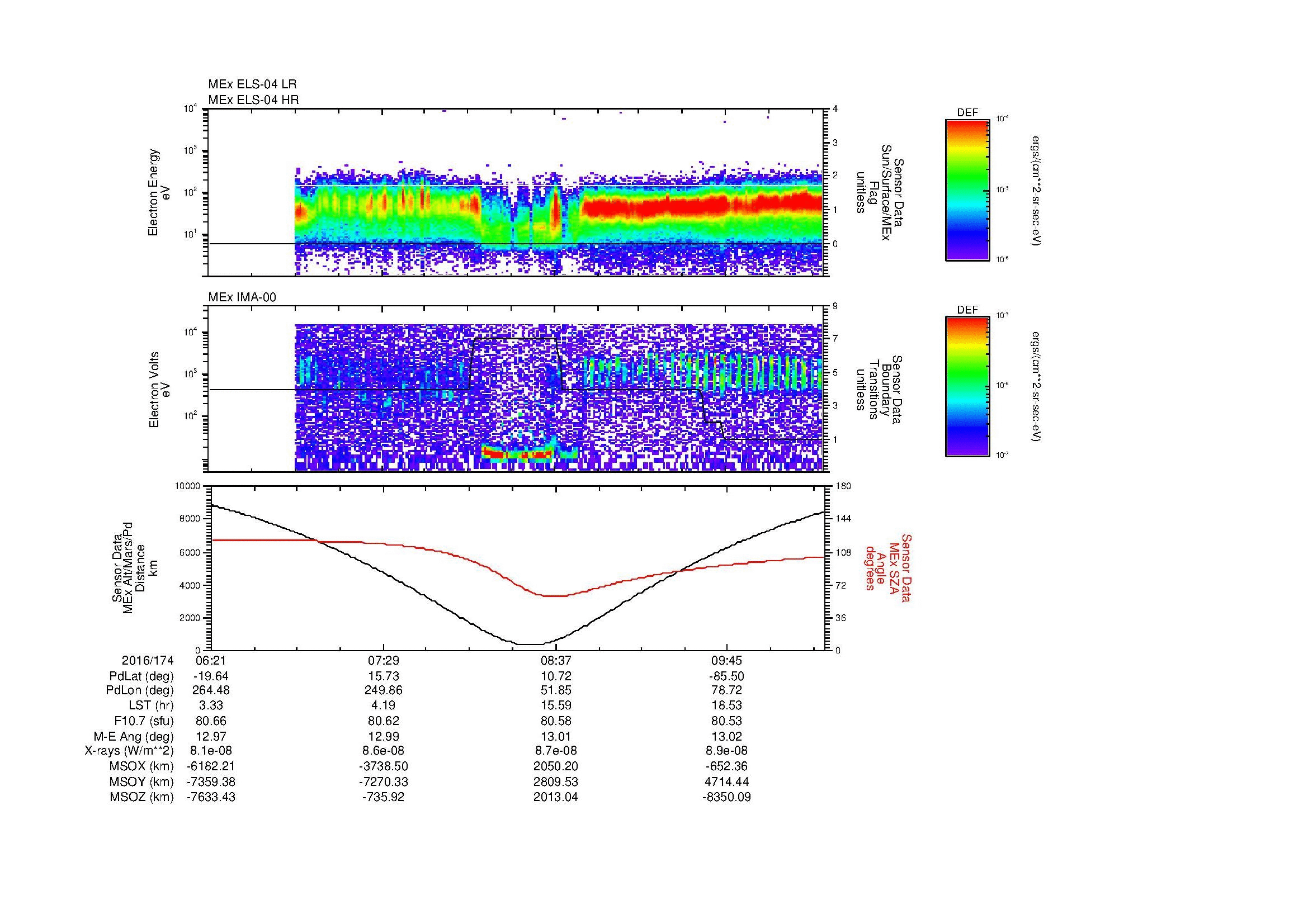Click the 'X-rays (W/m**2)' row label
Screen dimensions: 1308x924
[x=129, y=751]
